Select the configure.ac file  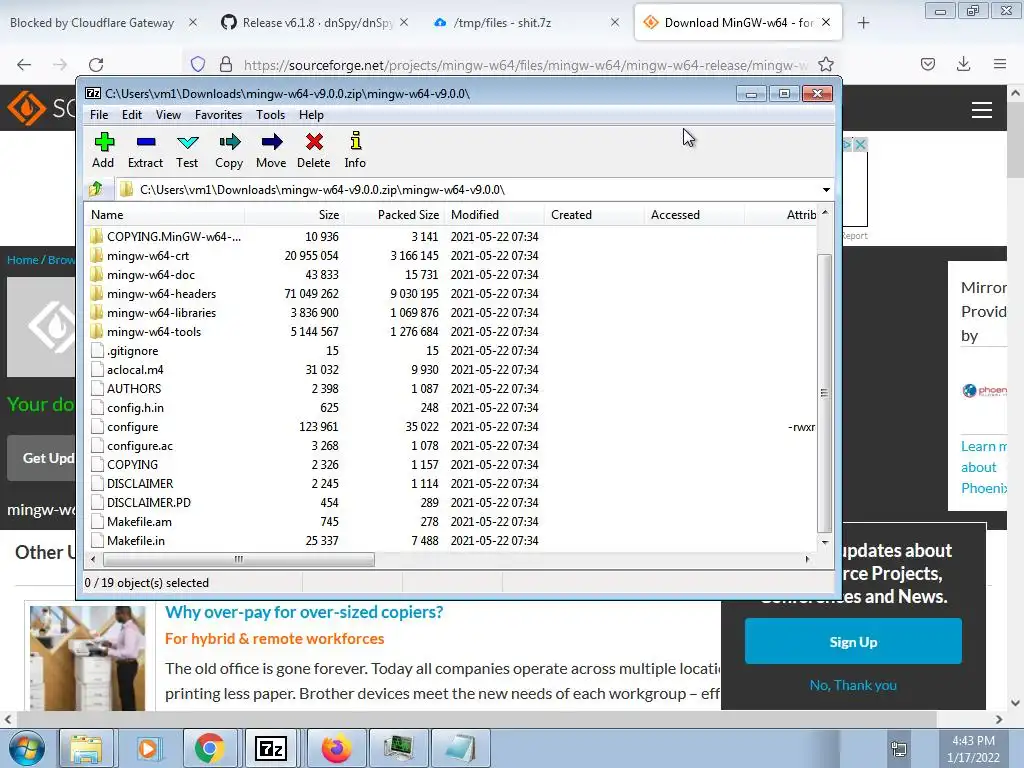point(140,446)
